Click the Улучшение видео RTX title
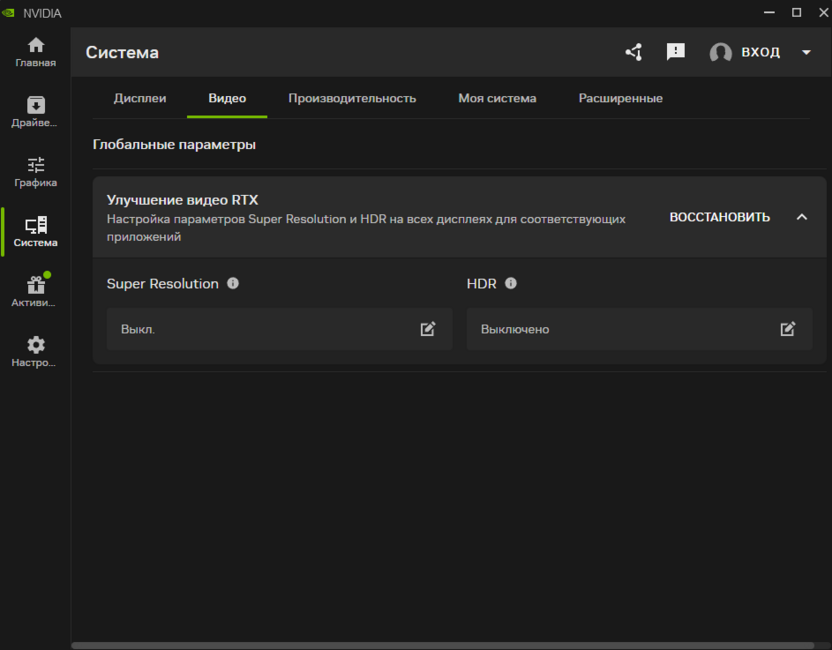Screen dimensions: 832x650 click(x=183, y=200)
